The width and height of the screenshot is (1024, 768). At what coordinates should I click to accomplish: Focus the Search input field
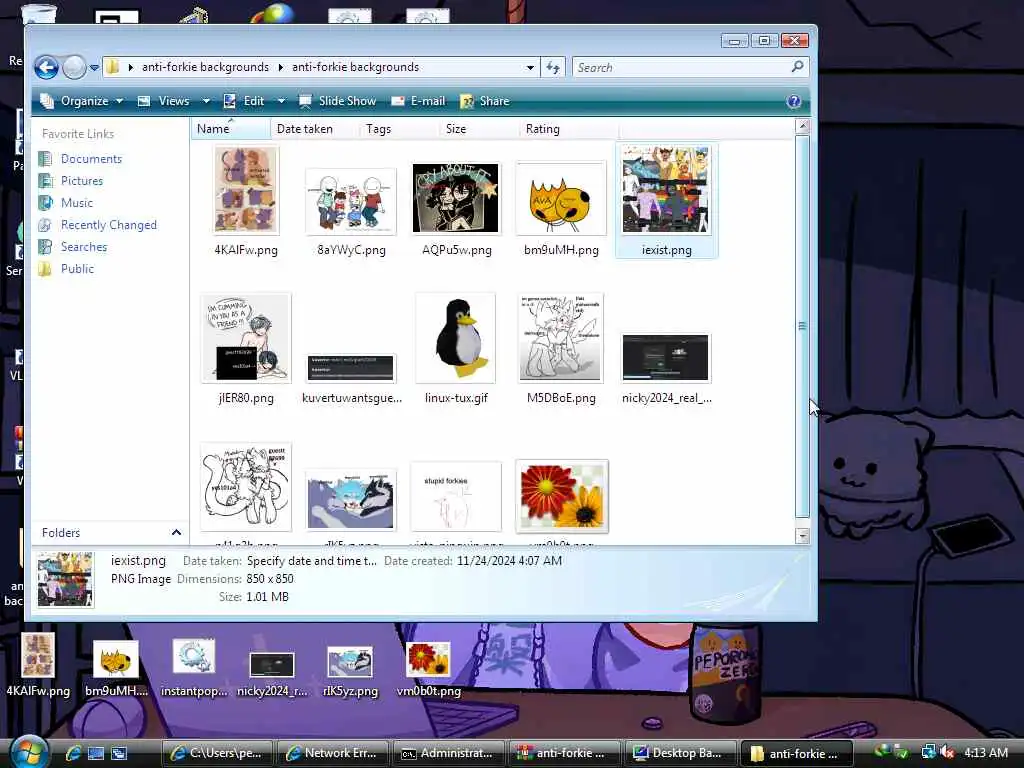(x=680, y=67)
